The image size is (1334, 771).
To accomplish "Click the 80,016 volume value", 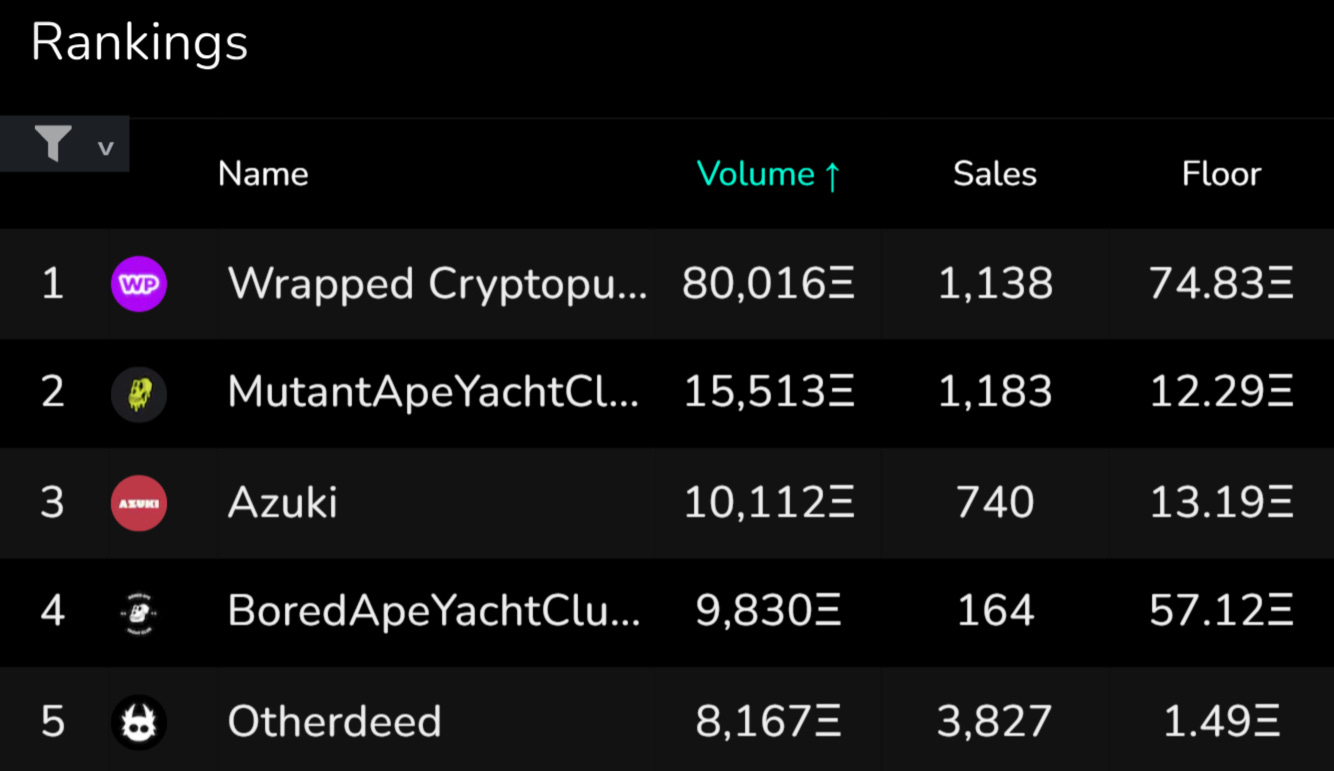I will 768,284.
